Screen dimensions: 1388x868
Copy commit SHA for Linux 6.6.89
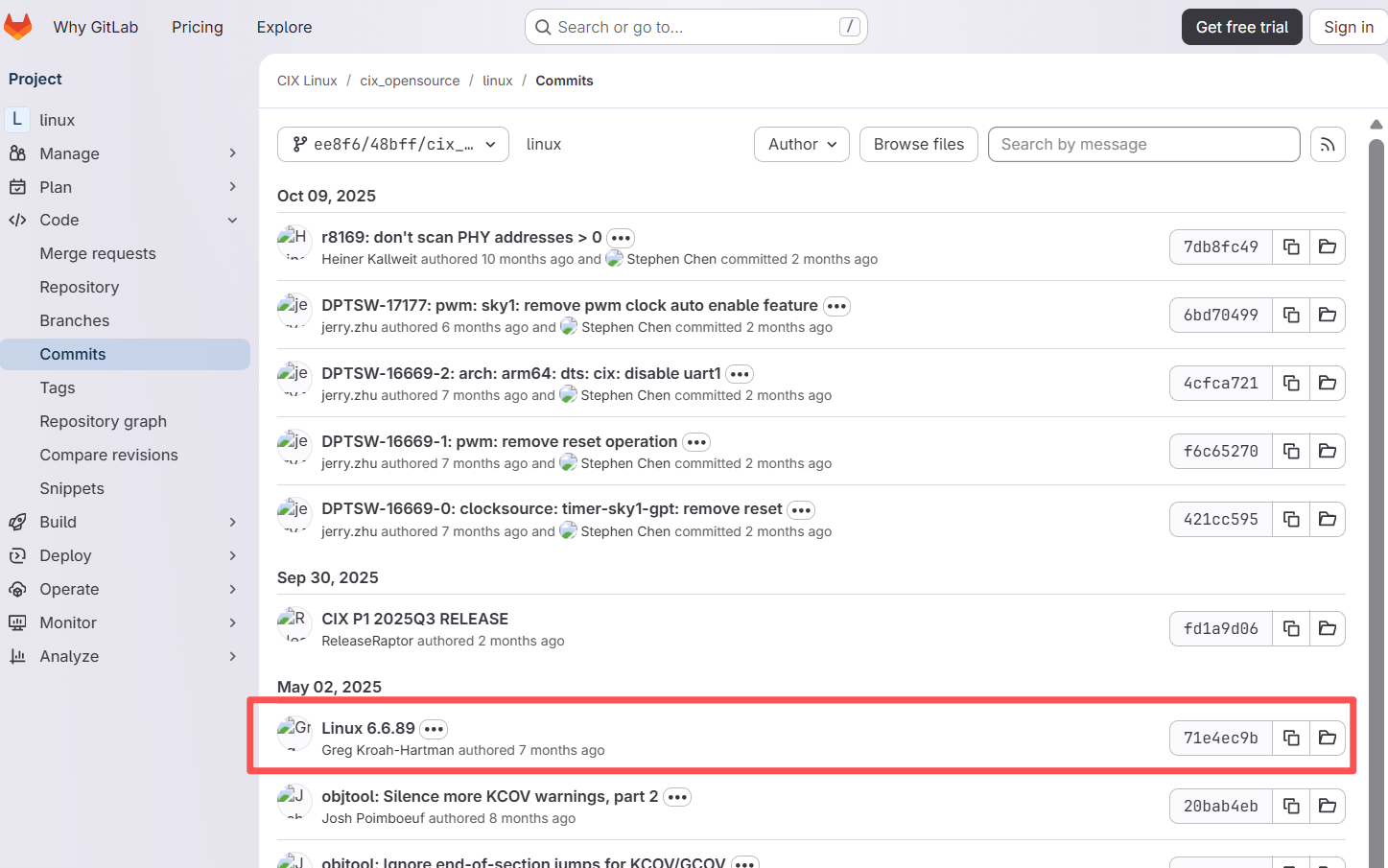coord(1291,739)
